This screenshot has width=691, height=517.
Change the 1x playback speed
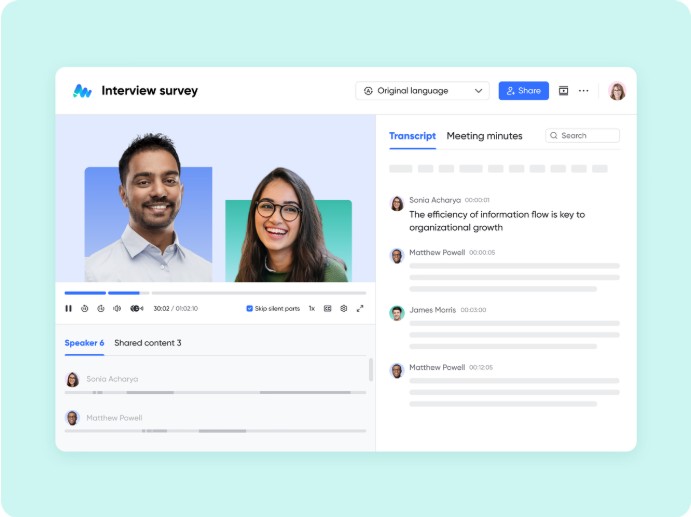click(x=311, y=309)
